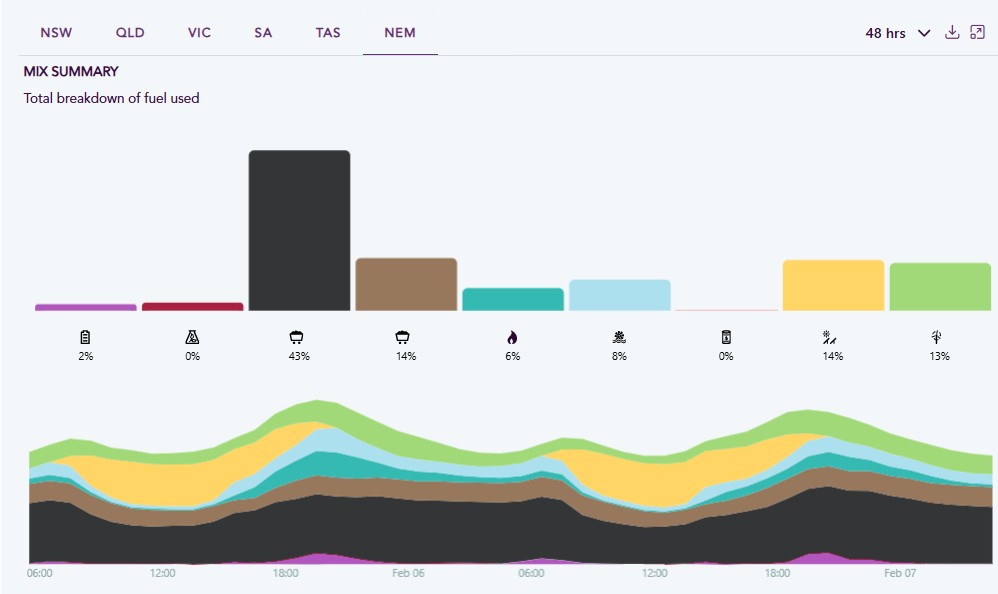Select the SA tab
This screenshot has width=998, height=594.
coord(263,32)
